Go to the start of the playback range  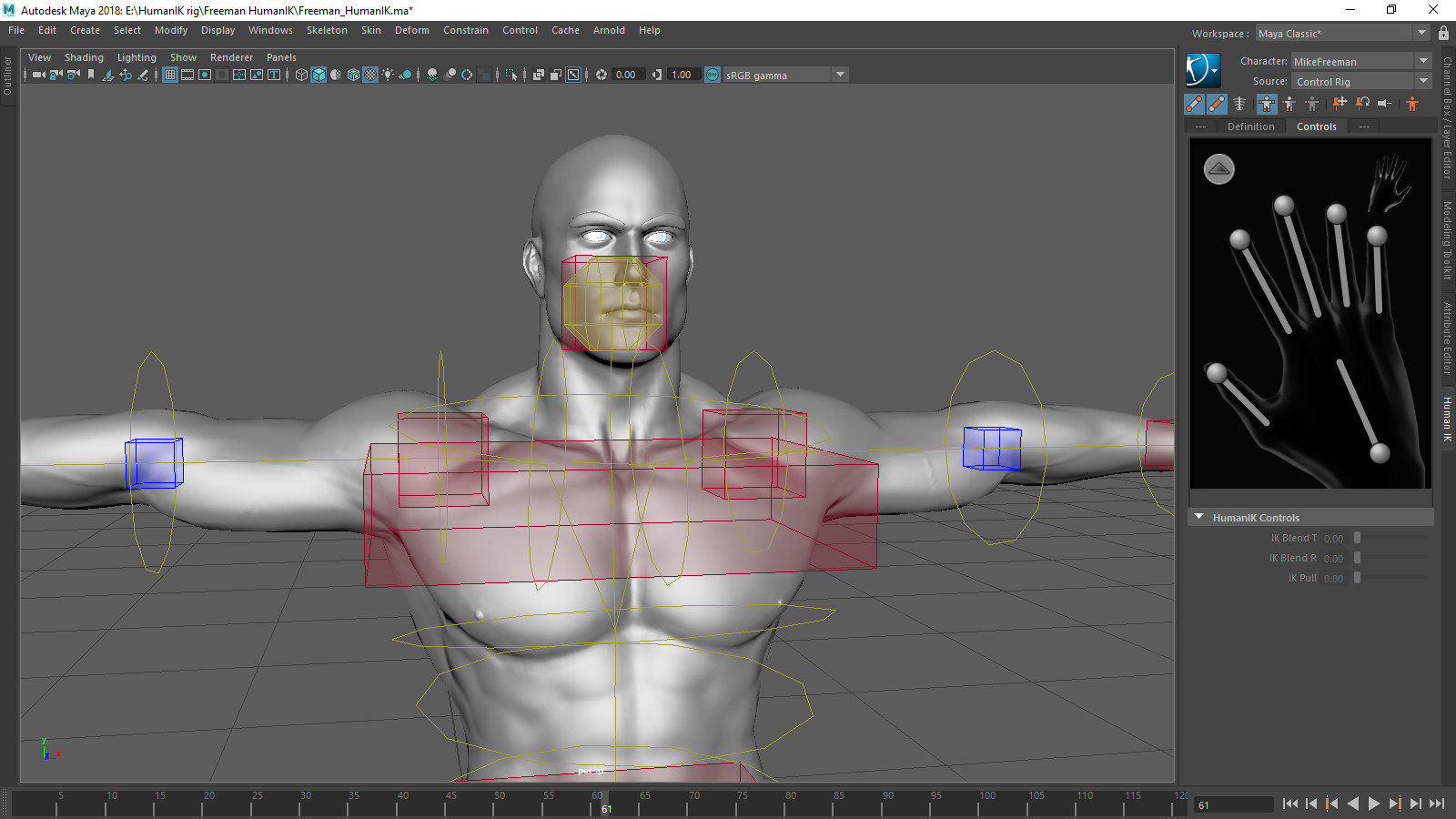tap(1290, 804)
